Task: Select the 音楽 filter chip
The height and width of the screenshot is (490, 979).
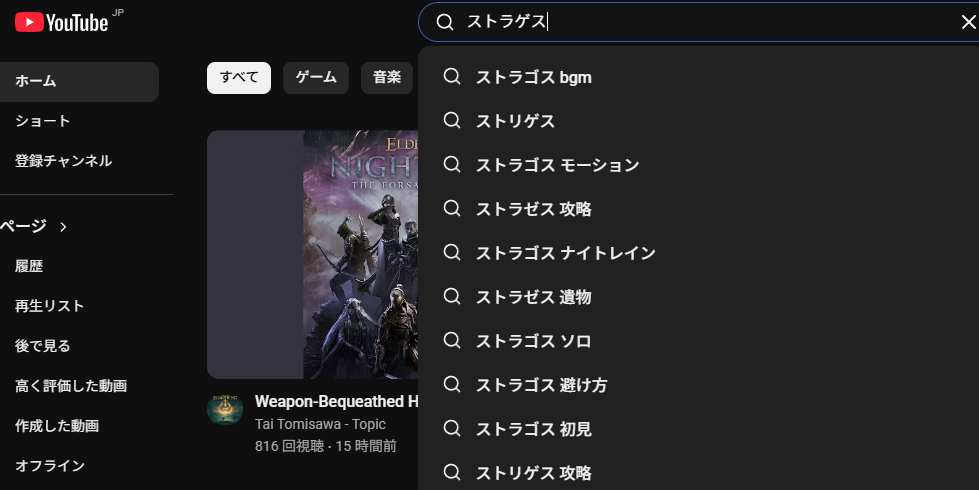Action: pyautogui.click(x=387, y=77)
